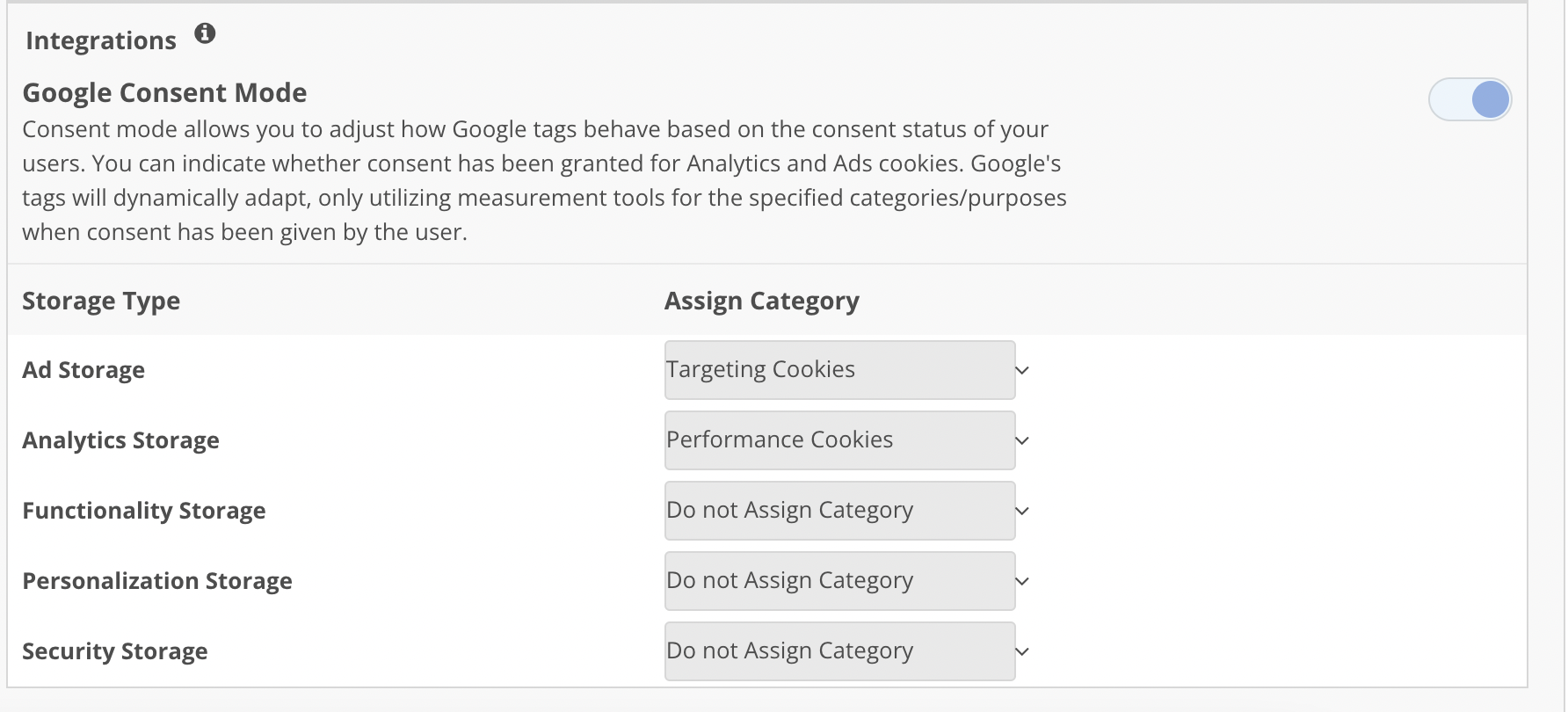Screen dimensions: 1568x712
Task: Click the chevron arrow for Functionality Storage
Action: pyautogui.click(x=1022, y=511)
